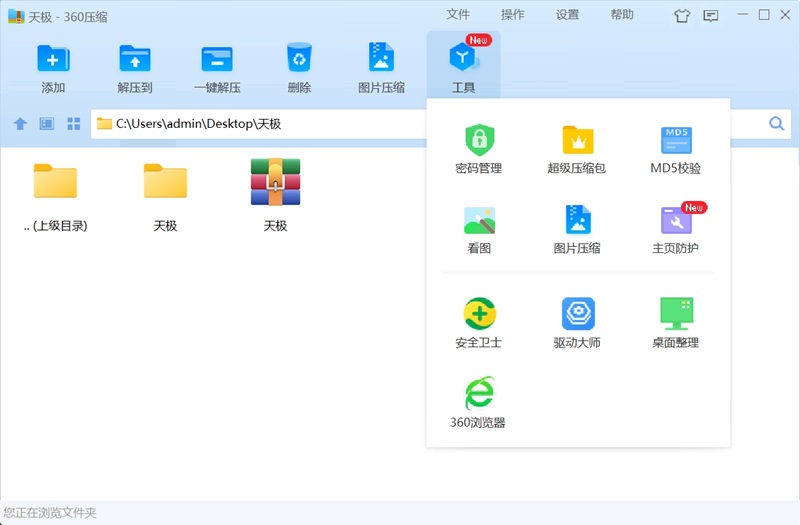Click the 一键解压 one-click extract icon

pos(217,58)
